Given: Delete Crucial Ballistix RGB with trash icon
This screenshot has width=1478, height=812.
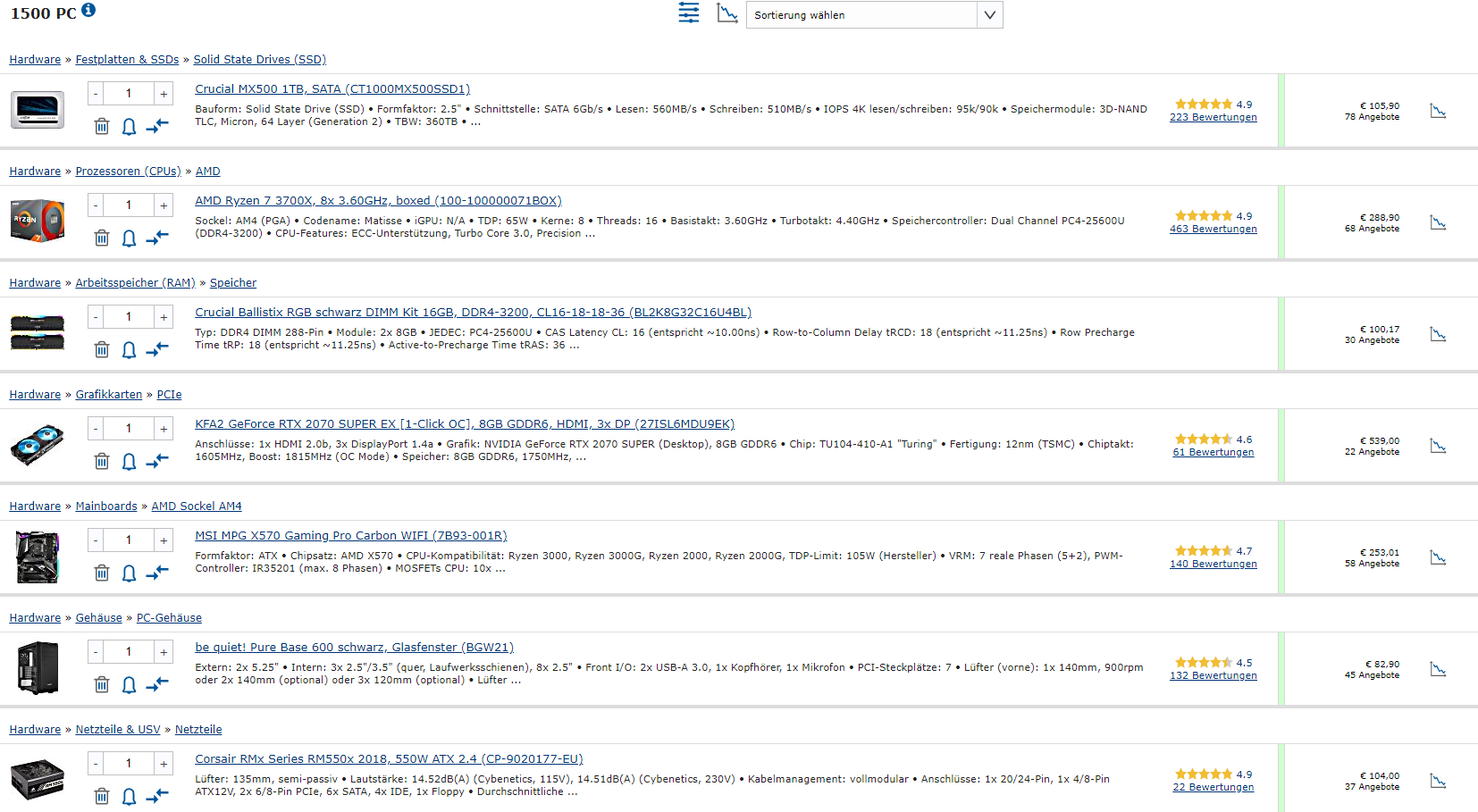Looking at the screenshot, I should pyautogui.click(x=102, y=349).
